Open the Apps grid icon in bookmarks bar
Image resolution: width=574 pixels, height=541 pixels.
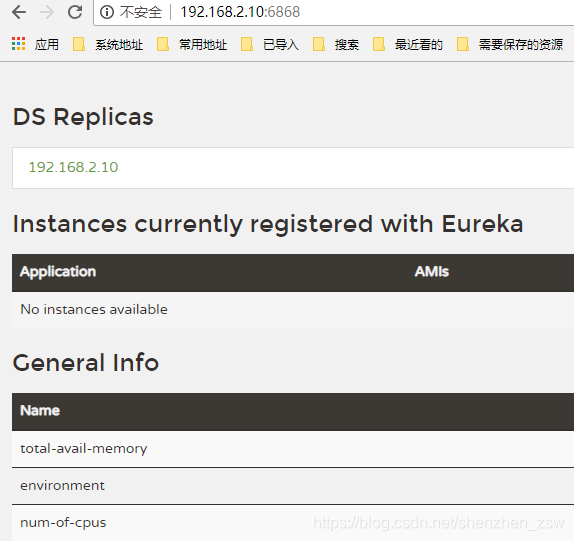19,44
